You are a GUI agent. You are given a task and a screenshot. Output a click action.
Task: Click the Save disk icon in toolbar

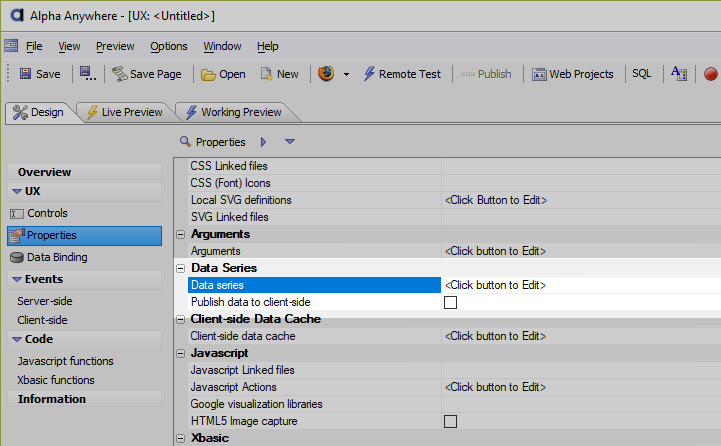click(x=25, y=74)
